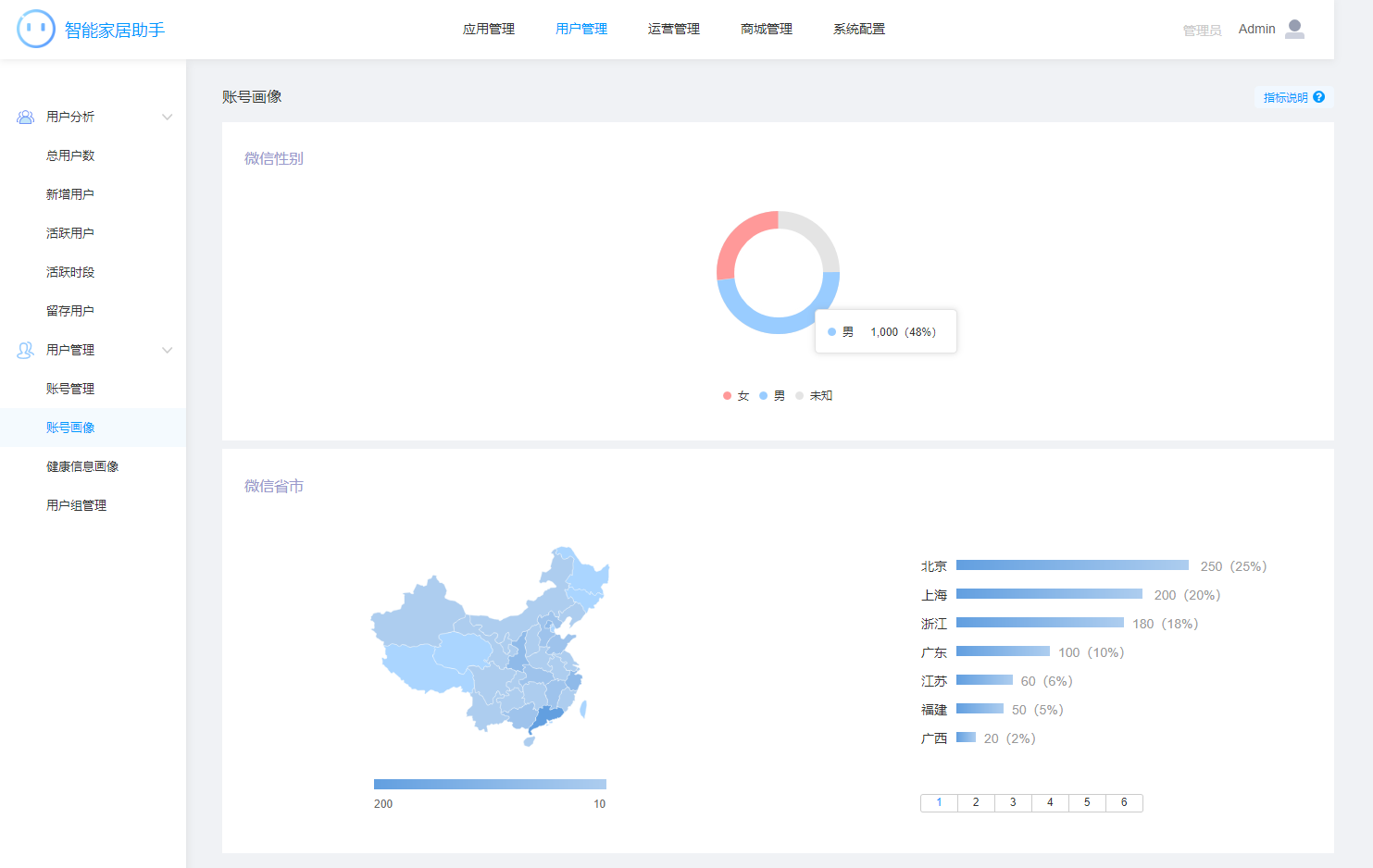Click the help question mark icon
Viewport: 1373px width, 868px height.
click(1318, 97)
